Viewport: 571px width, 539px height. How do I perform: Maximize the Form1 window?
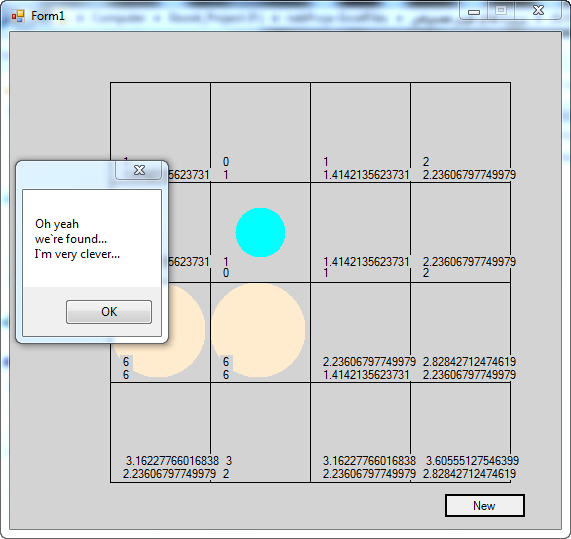(501, 11)
